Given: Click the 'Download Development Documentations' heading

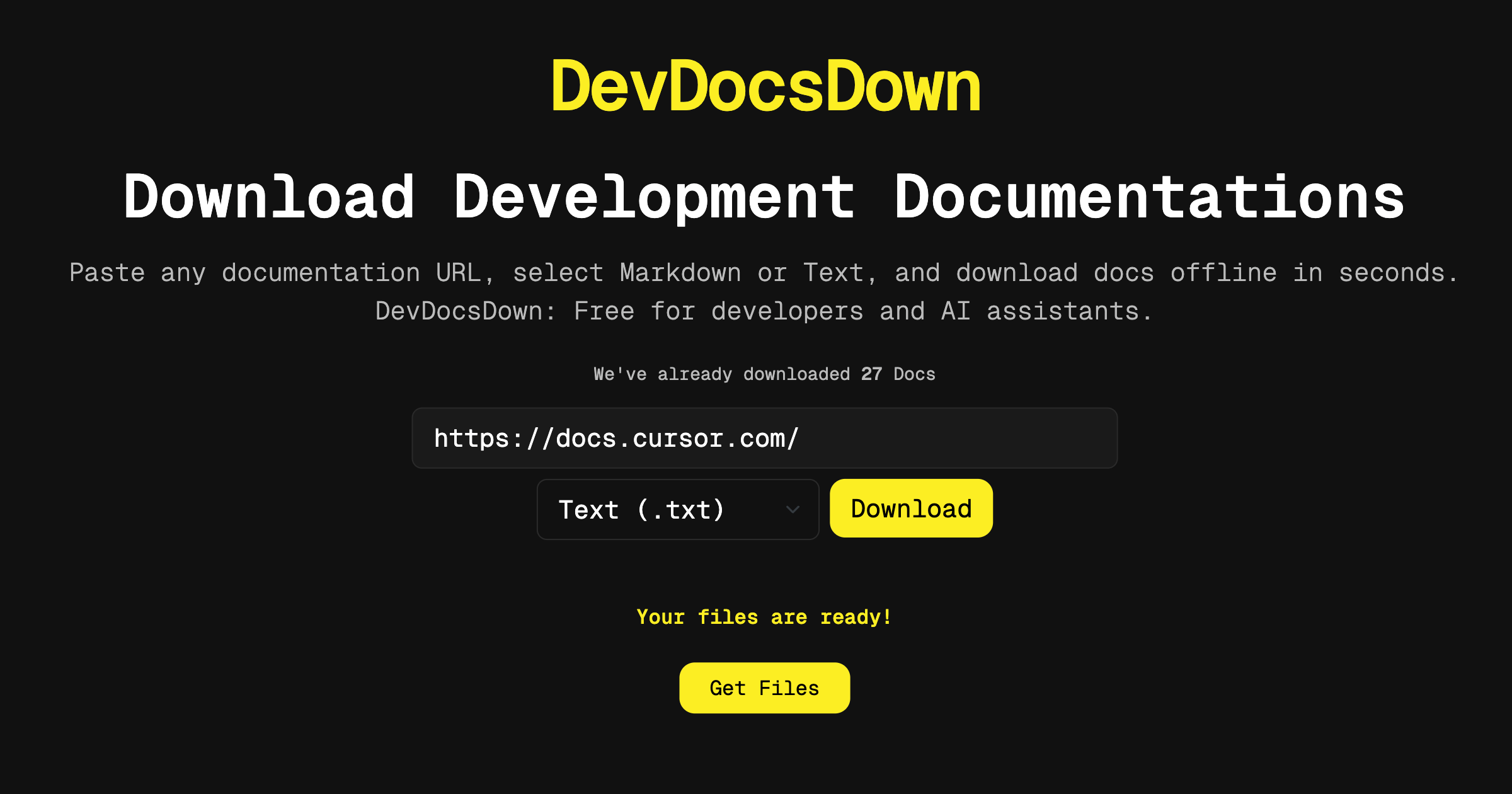Looking at the screenshot, I should click(x=764, y=197).
